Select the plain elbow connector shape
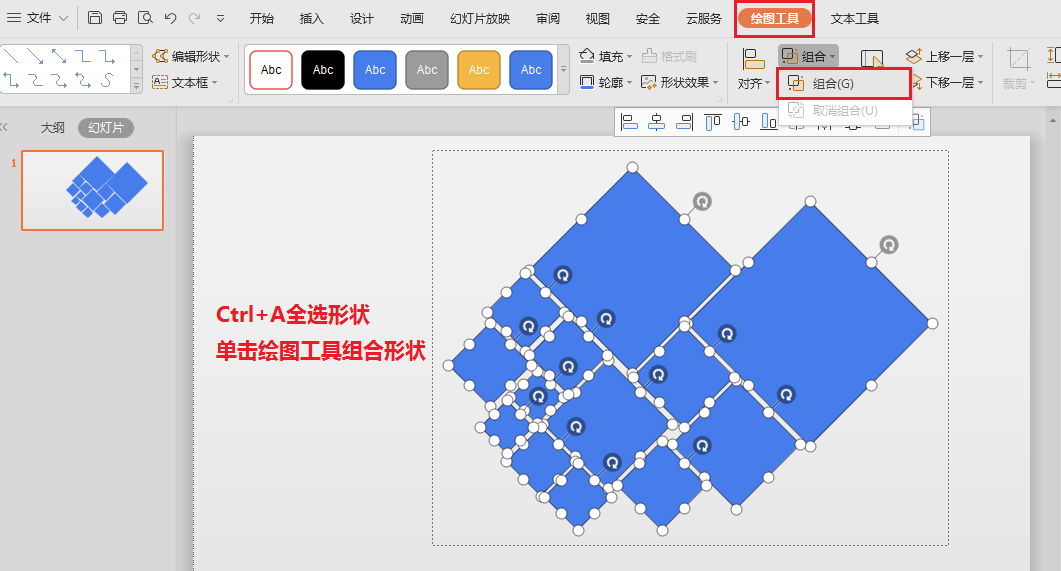This screenshot has width=1061, height=571. [x=83, y=56]
